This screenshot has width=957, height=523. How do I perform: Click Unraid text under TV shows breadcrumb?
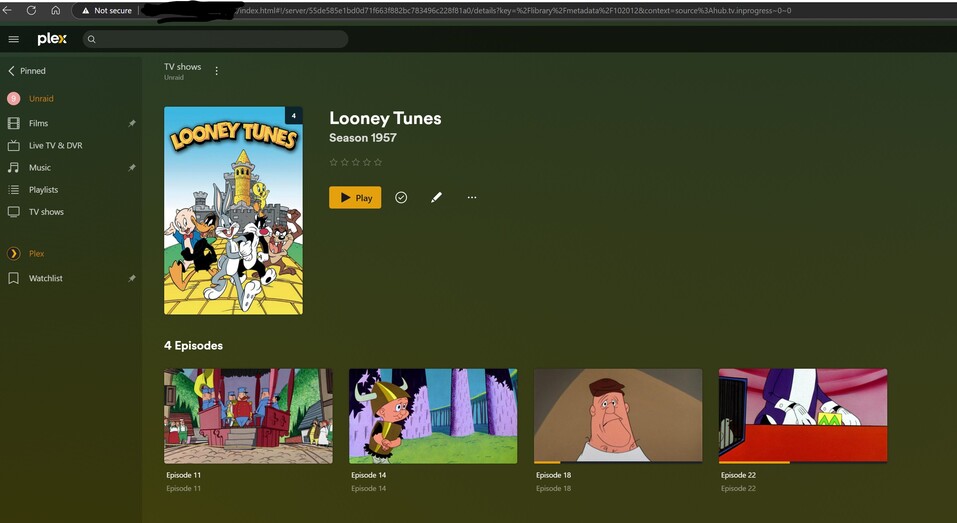click(x=174, y=78)
